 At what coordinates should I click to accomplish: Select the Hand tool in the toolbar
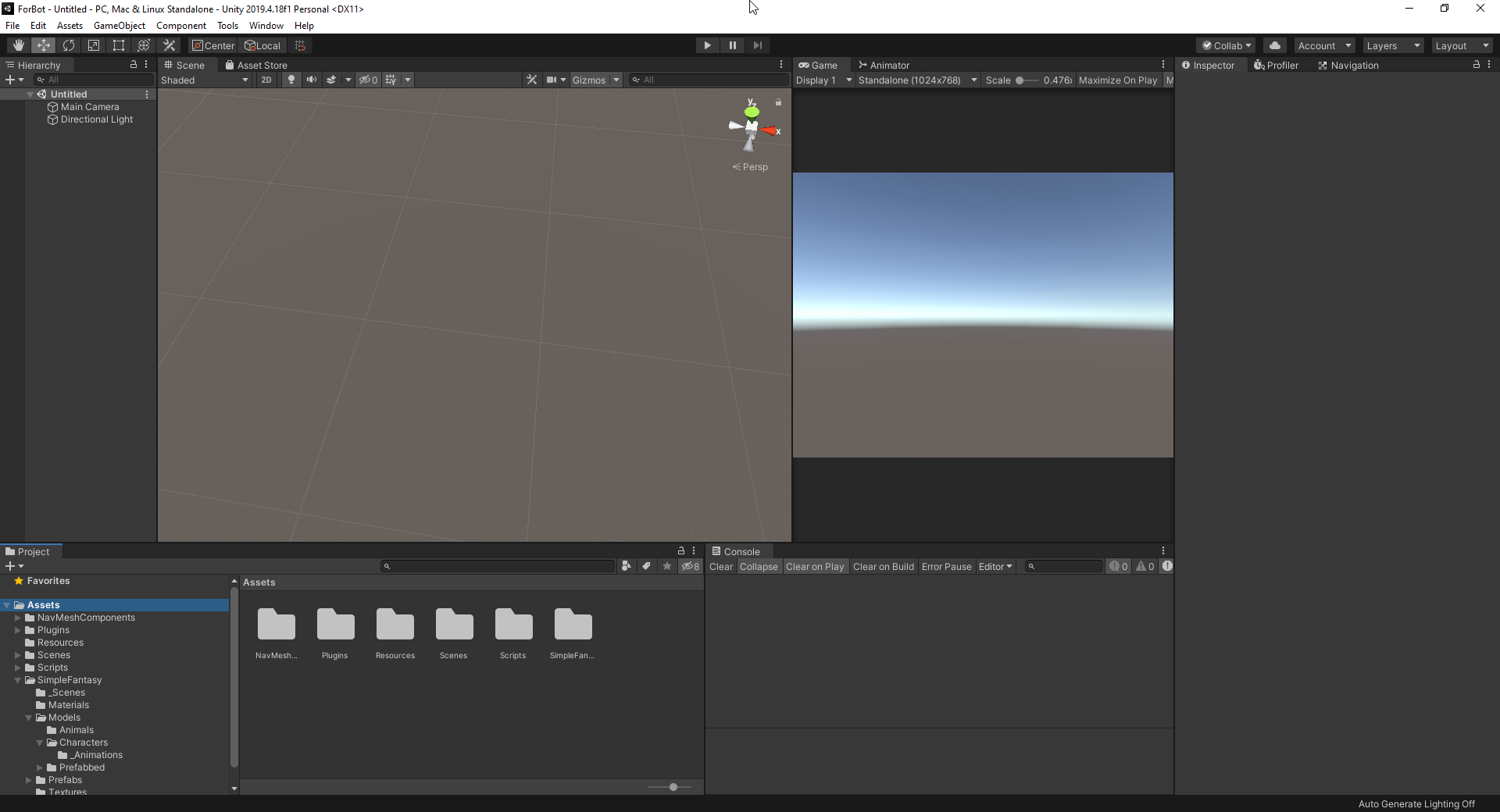coord(19,45)
